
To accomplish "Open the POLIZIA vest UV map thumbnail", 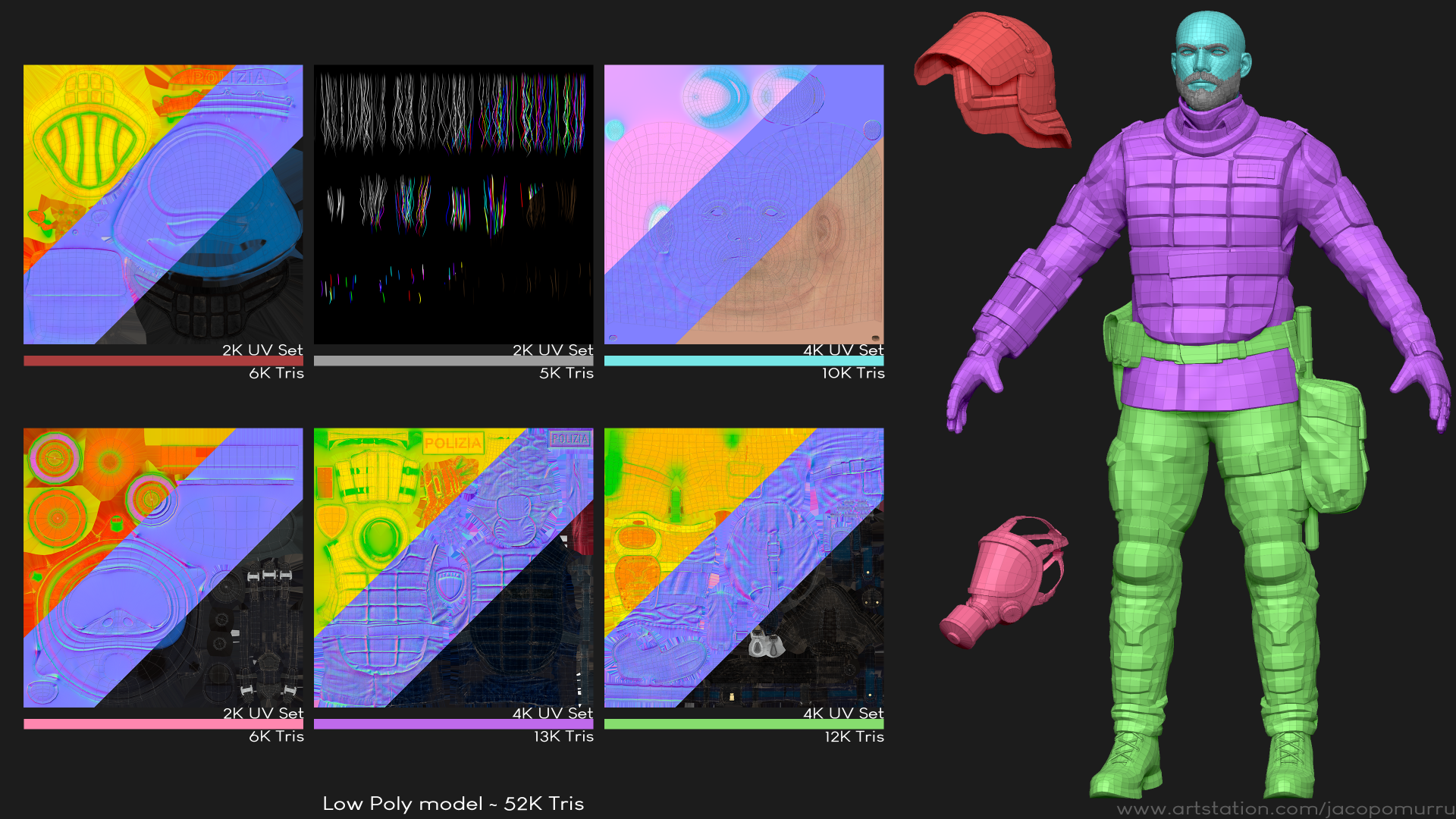I will (453, 567).
